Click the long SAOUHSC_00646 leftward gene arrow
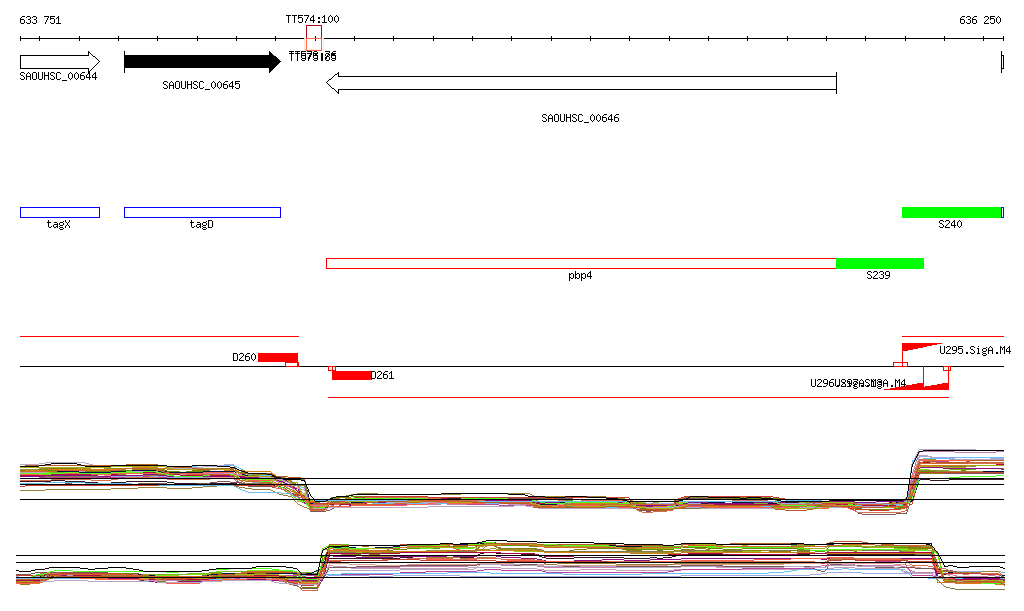The height and width of the screenshot is (611, 1024). 580,83
